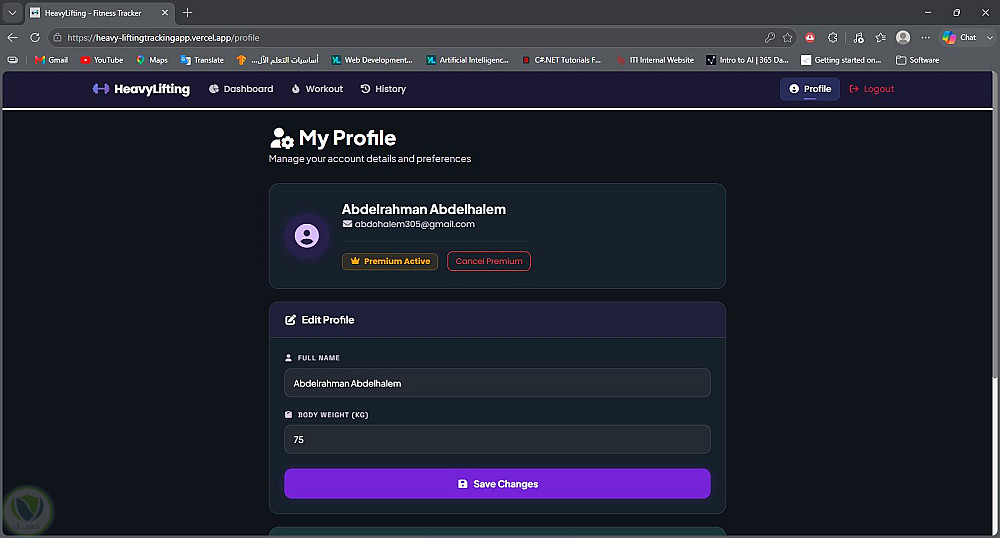Viewport: 1000px width, 538px height.
Task: Reload the page with browser refresh icon
Action: pos(35,38)
